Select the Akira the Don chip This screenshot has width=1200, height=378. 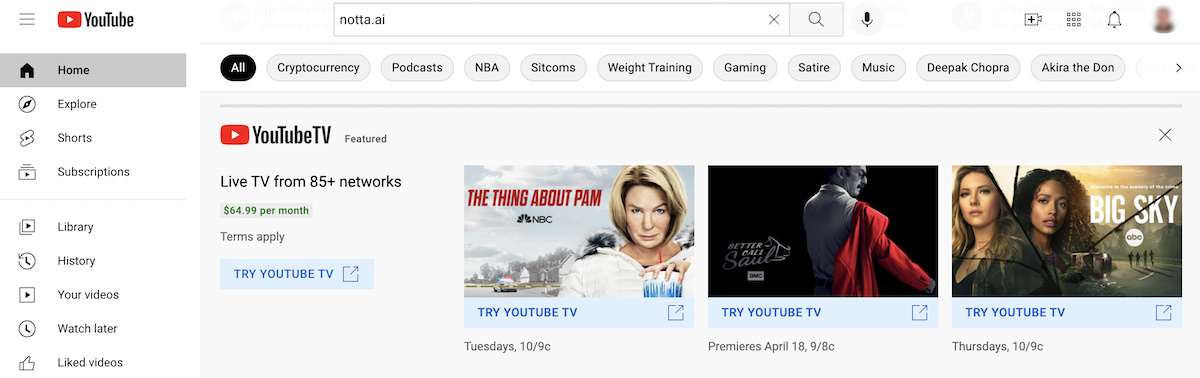tap(1079, 68)
